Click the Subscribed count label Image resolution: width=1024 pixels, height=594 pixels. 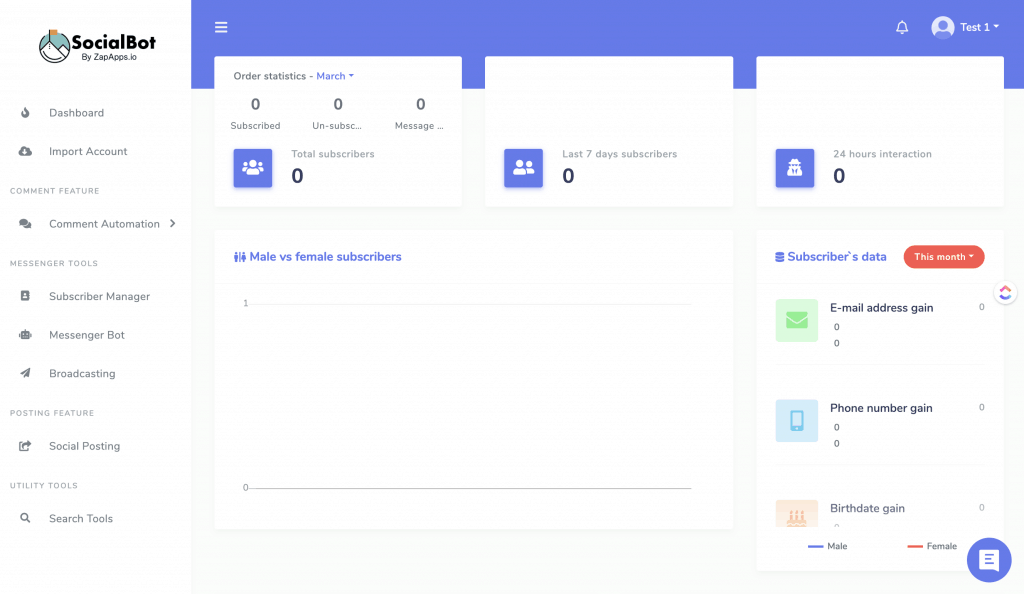click(x=255, y=126)
